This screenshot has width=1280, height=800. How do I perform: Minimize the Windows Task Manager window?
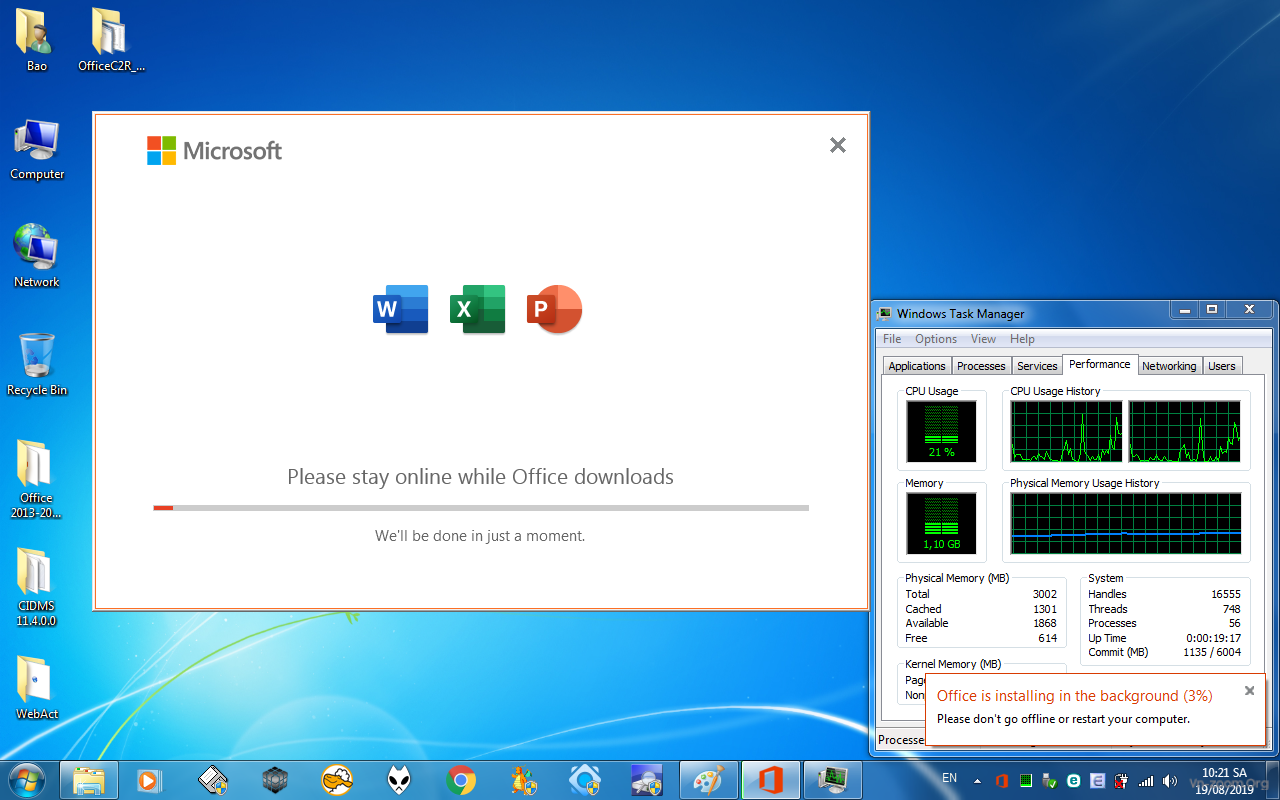pos(1185,310)
